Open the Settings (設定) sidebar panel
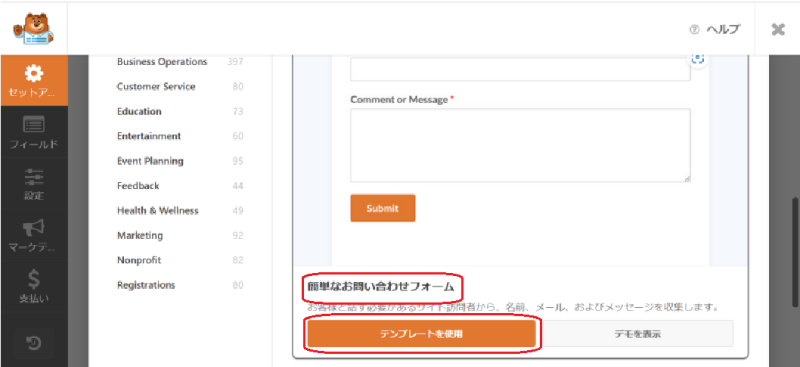Screen dimensions: 800x367 tap(34, 184)
